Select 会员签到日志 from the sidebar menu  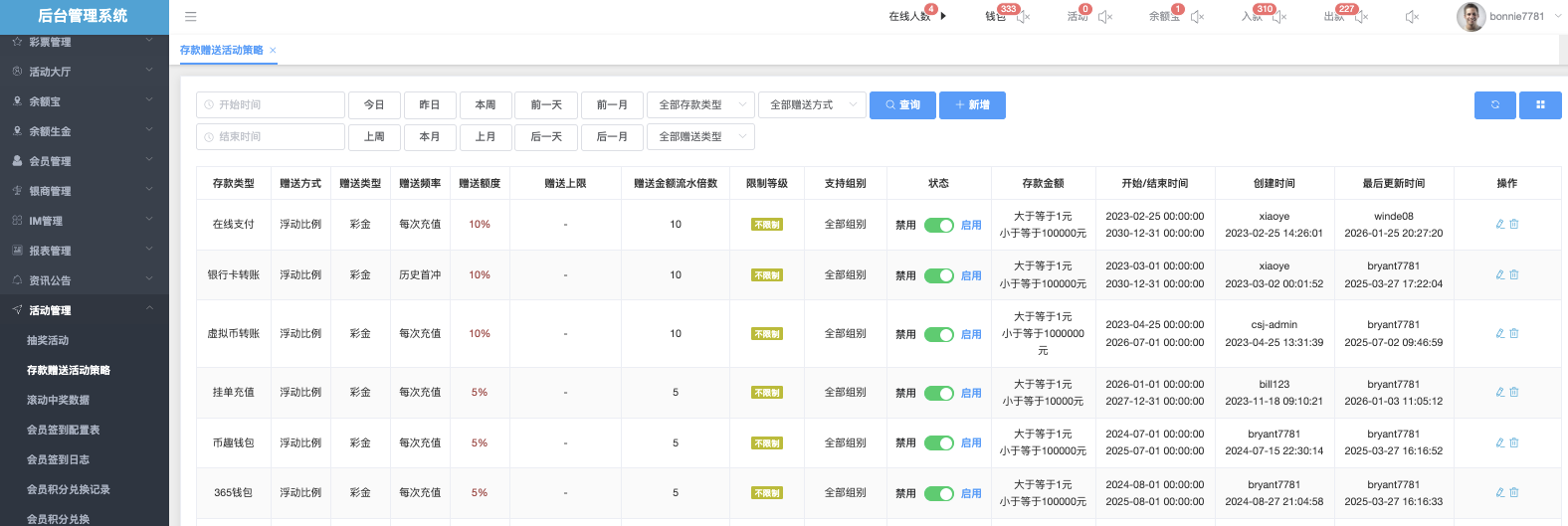click(58, 459)
